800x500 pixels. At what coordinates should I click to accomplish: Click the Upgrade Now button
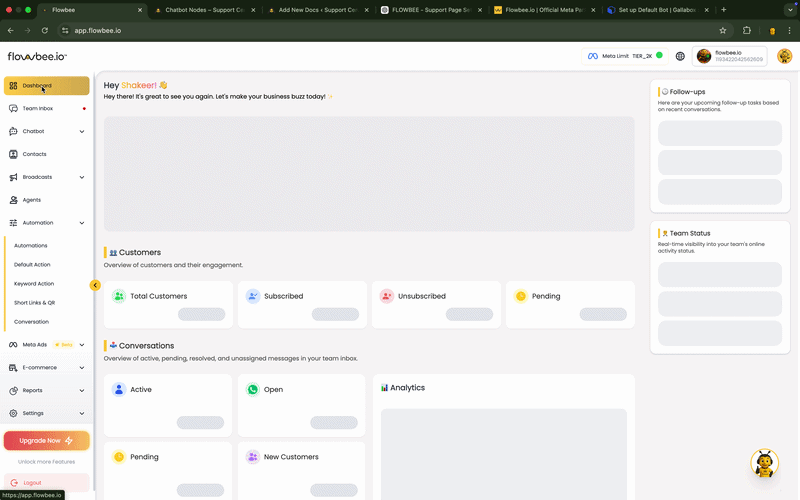(46, 440)
